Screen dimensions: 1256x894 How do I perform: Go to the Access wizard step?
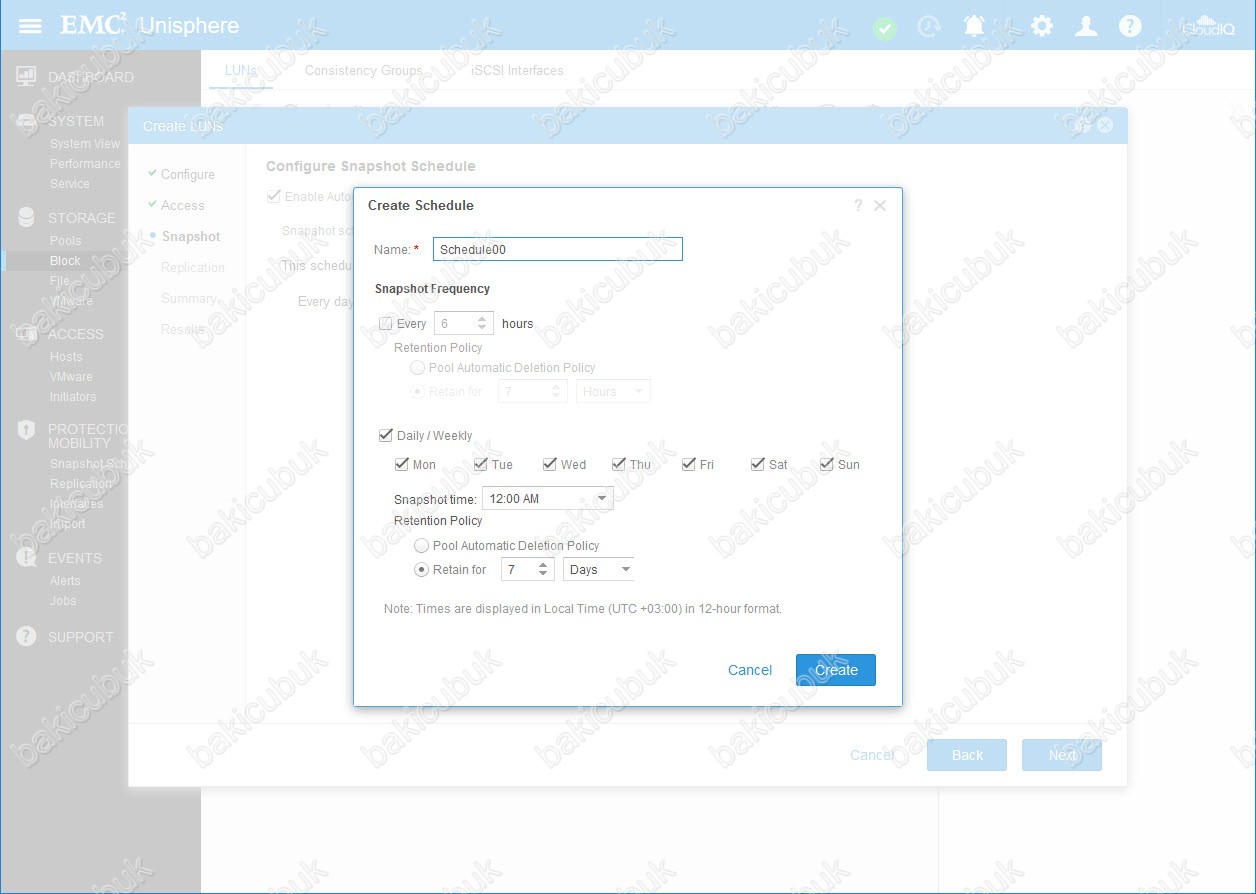coord(182,205)
